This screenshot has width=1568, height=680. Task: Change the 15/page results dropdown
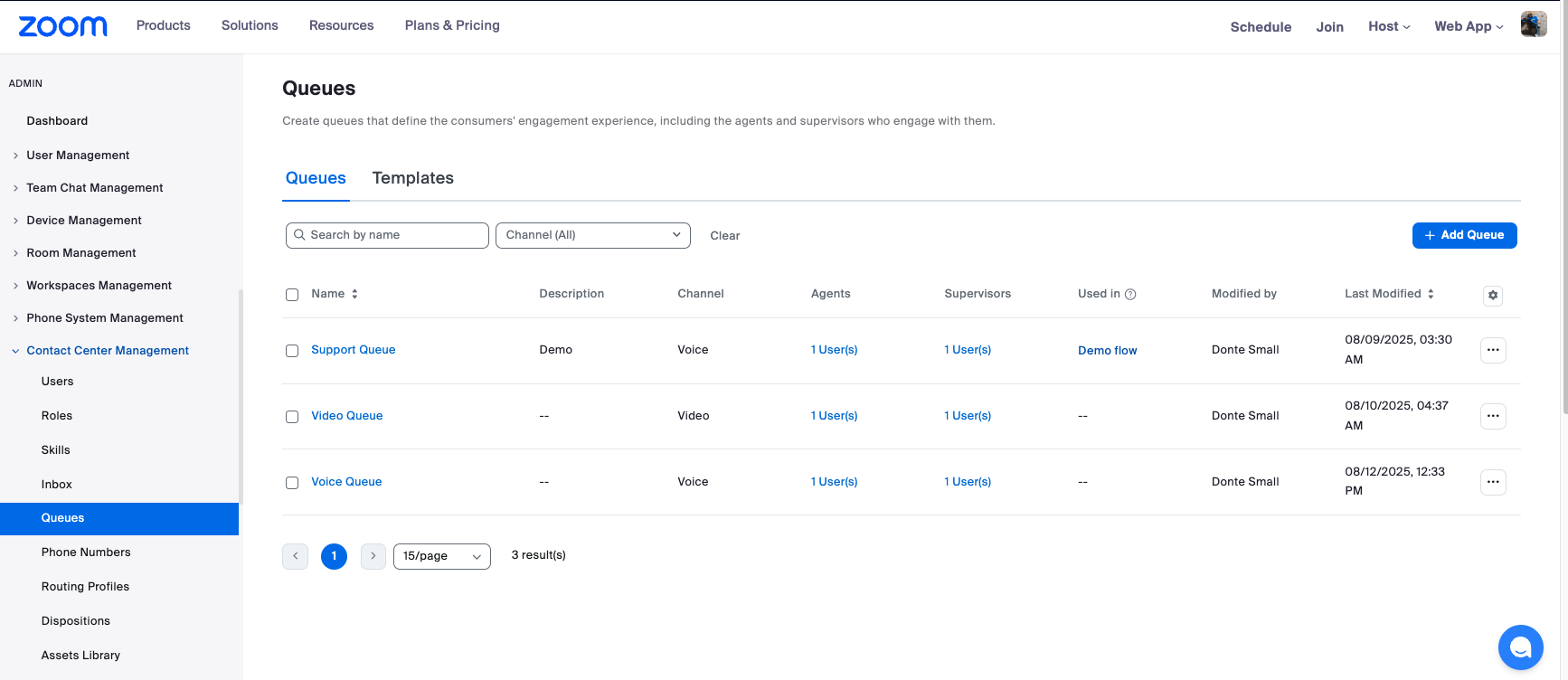[441, 556]
